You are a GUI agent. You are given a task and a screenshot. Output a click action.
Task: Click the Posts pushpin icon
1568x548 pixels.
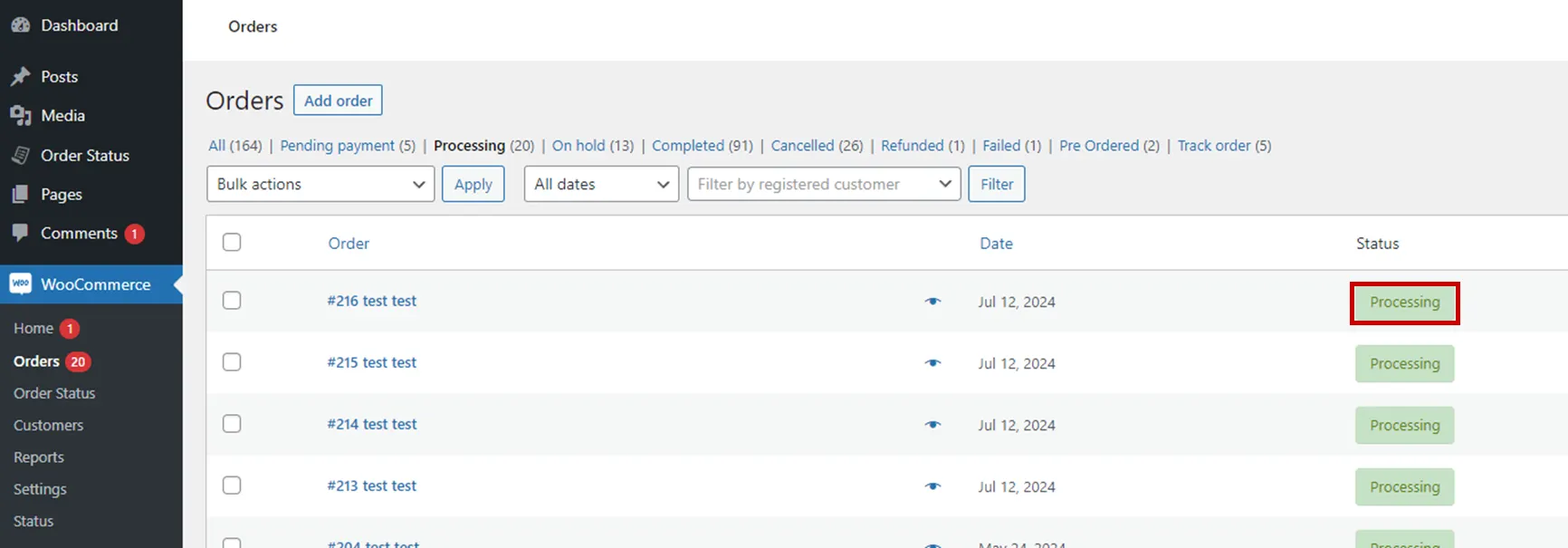pyautogui.click(x=20, y=77)
